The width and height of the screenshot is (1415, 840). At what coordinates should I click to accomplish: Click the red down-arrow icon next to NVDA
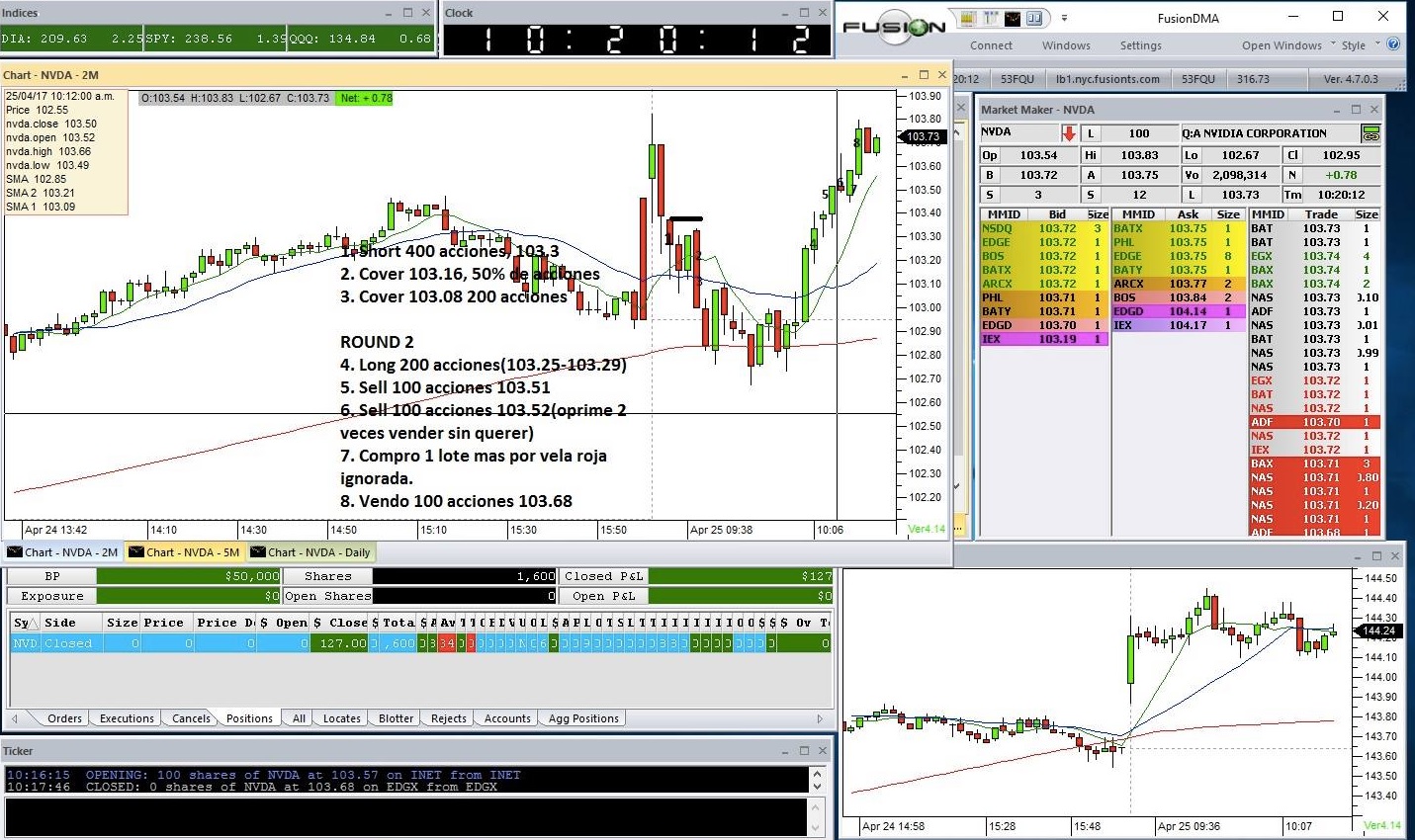[x=1069, y=133]
